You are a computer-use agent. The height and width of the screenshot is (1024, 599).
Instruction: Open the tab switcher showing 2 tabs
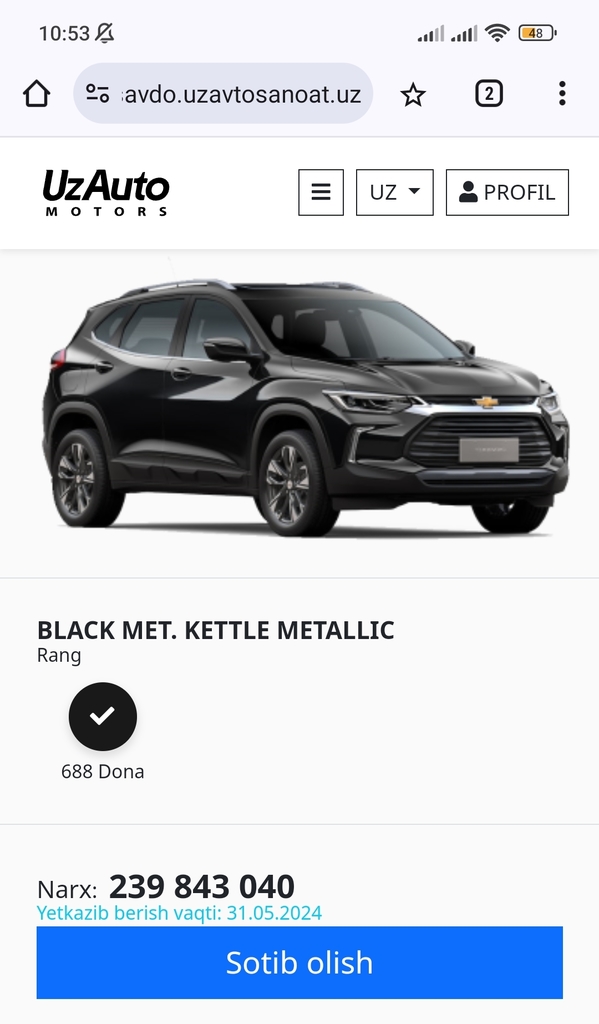pyautogui.click(x=489, y=93)
